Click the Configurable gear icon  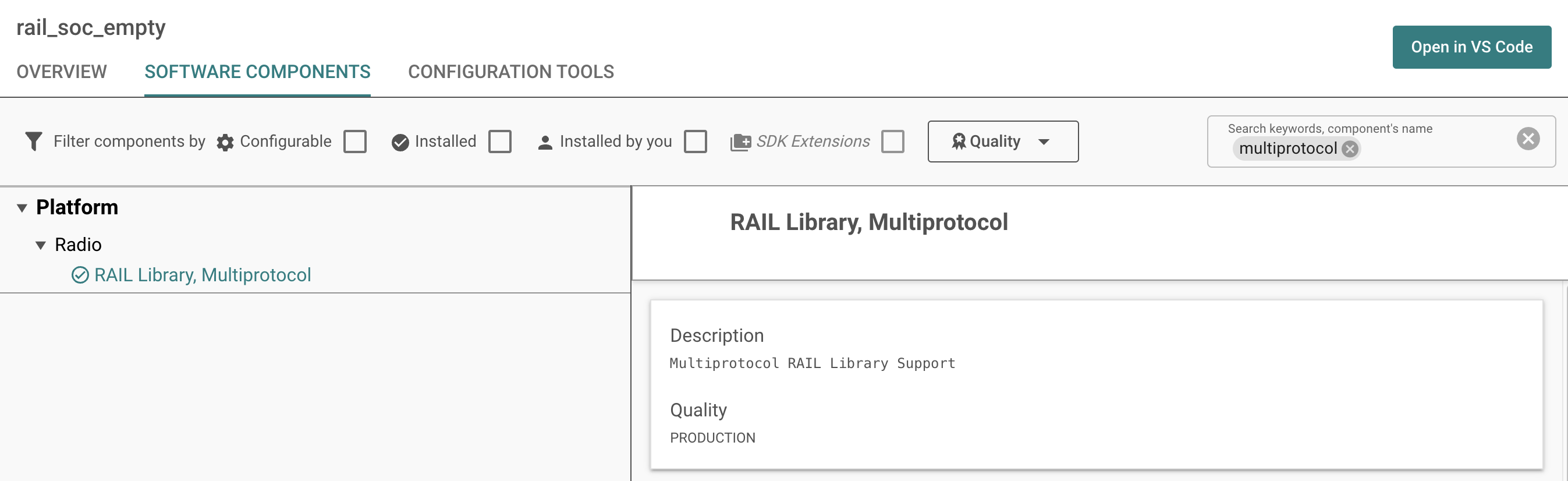tap(225, 143)
